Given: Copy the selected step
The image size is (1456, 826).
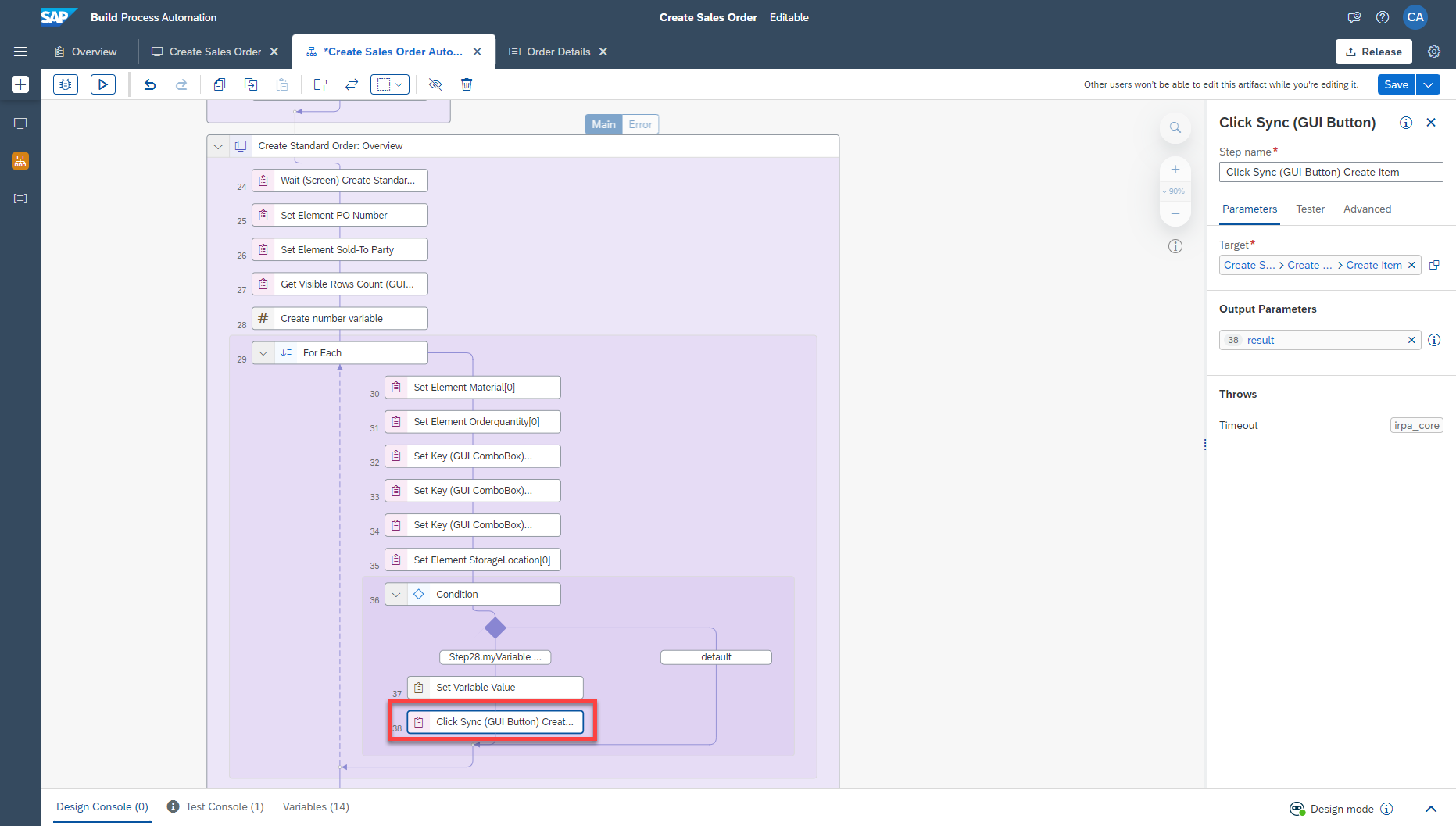Looking at the screenshot, I should (220, 84).
